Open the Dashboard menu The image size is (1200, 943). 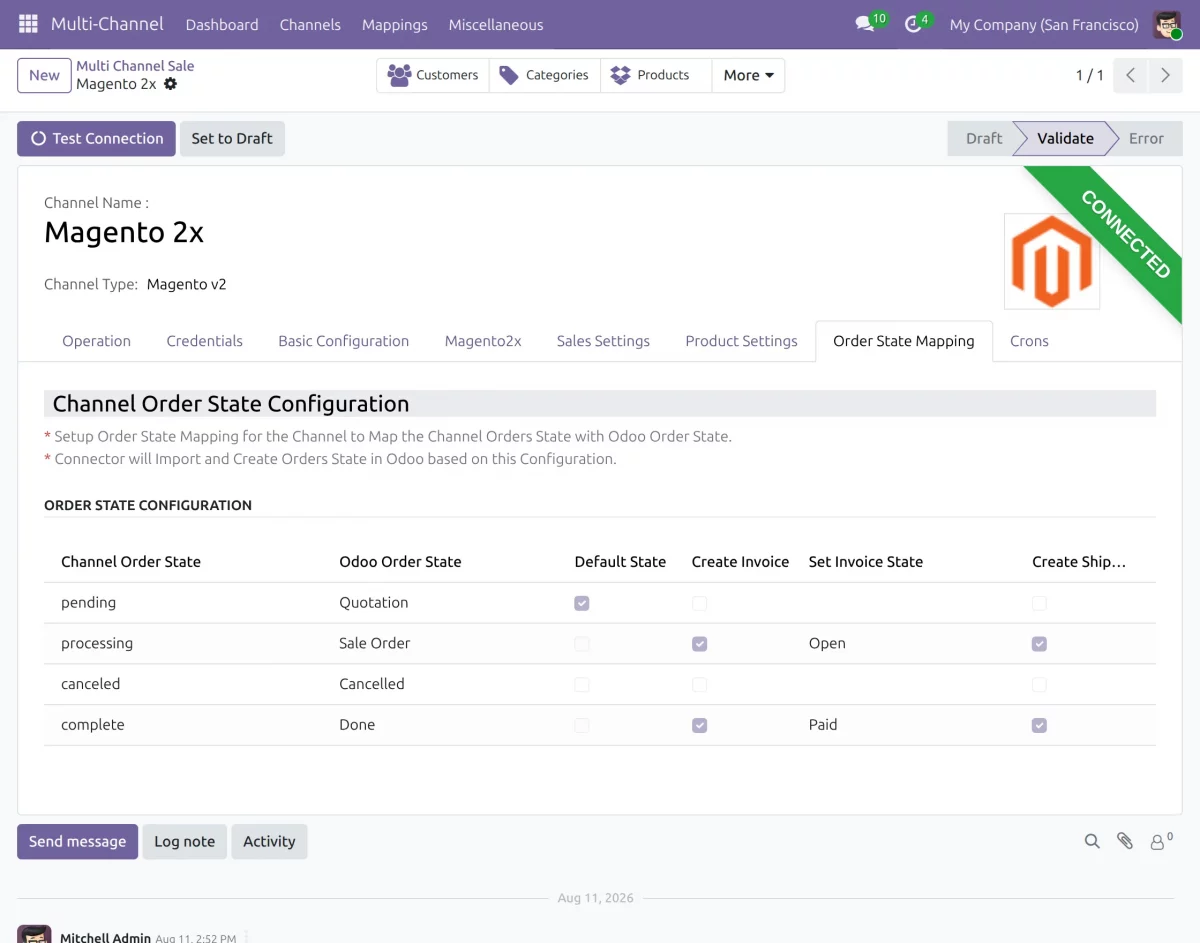coord(222,24)
